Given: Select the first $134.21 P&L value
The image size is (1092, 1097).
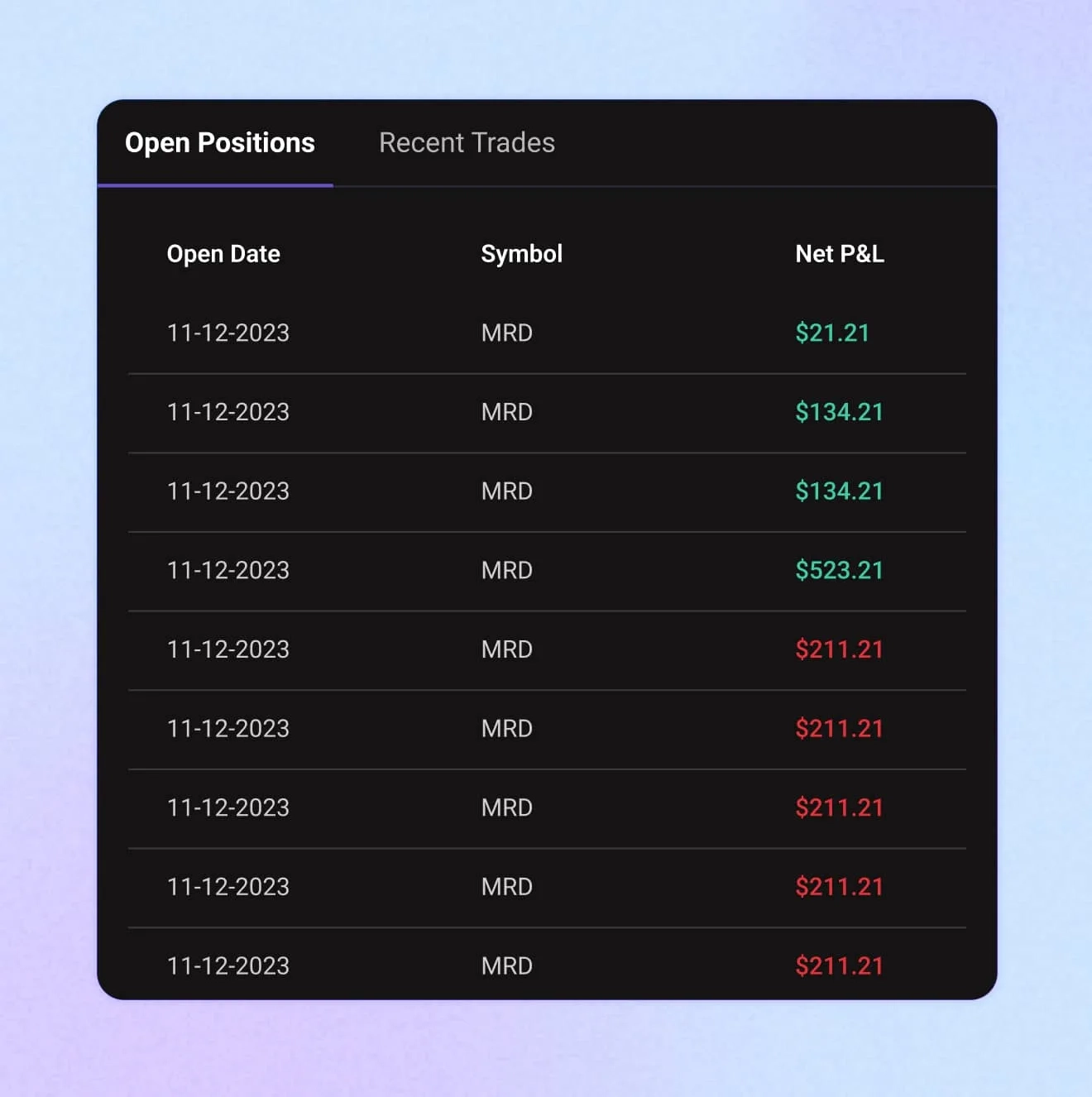Looking at the screenshot, I should [839, 412].
